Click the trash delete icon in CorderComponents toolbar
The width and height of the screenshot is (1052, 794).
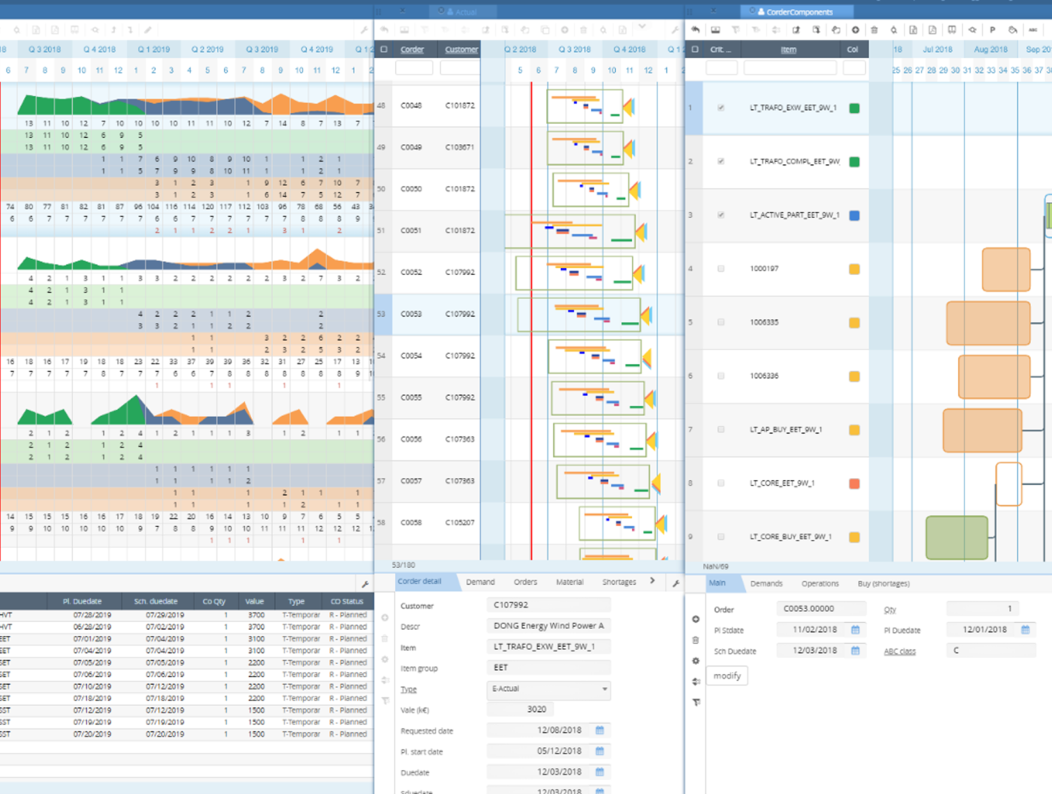coord(874,30)
